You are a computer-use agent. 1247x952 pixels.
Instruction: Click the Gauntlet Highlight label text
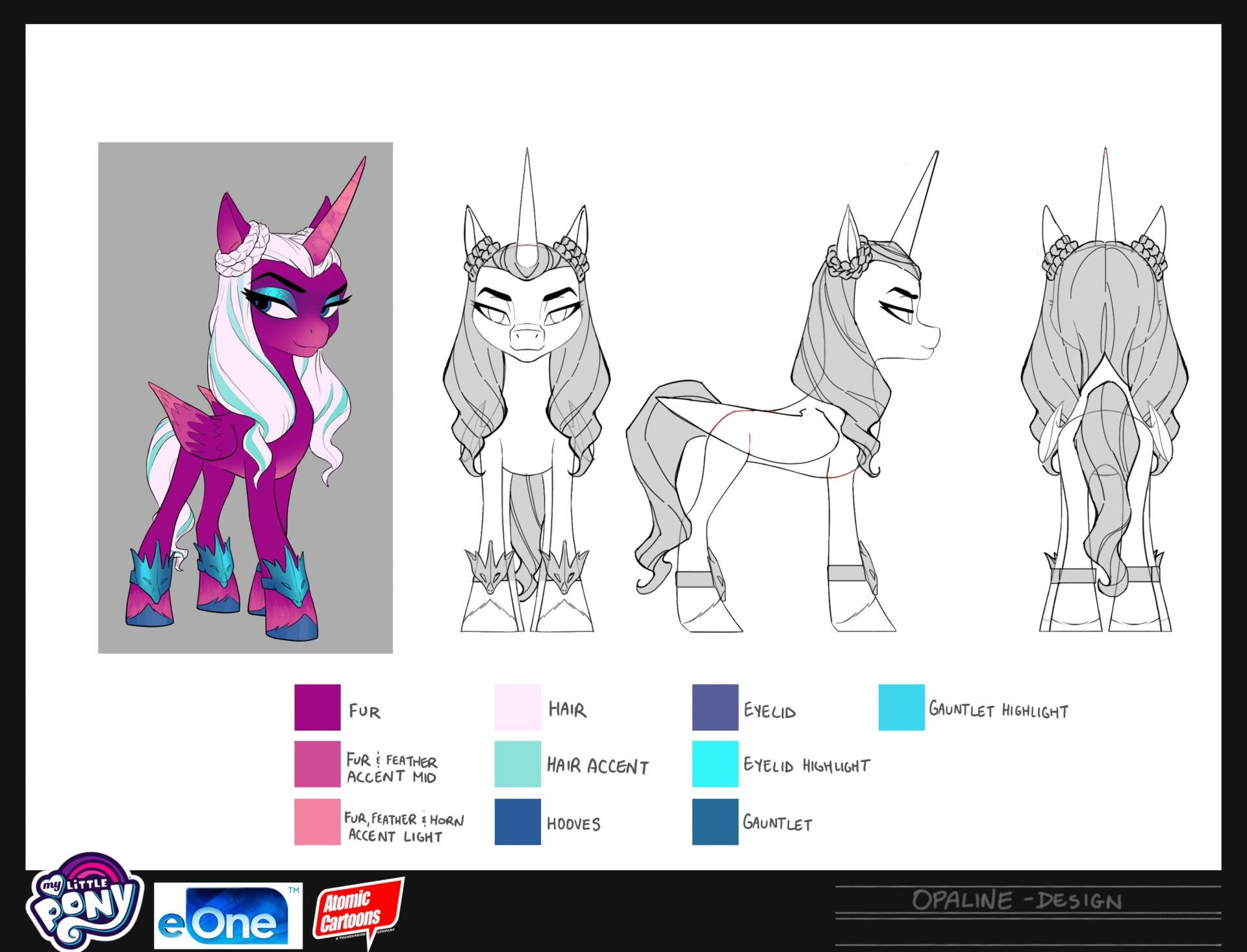click(x=998, y=710)
